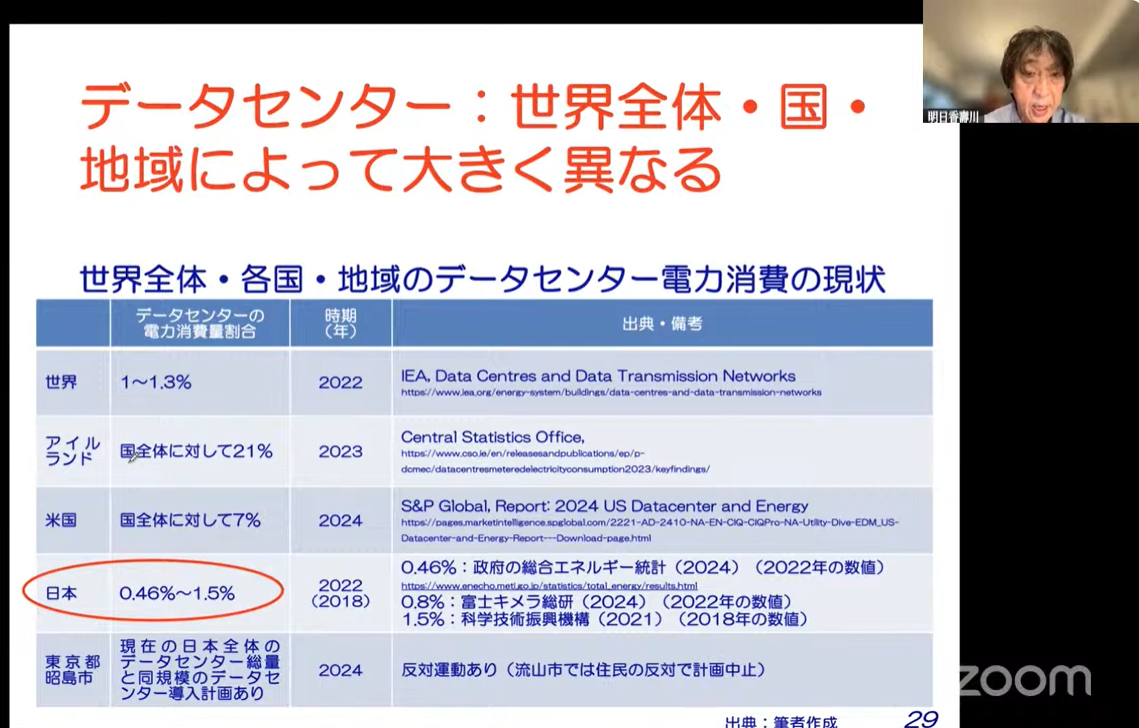Click the データセンターの電力消費量割合 column header
Screen dimensions: 1139x728
[200, 323]
